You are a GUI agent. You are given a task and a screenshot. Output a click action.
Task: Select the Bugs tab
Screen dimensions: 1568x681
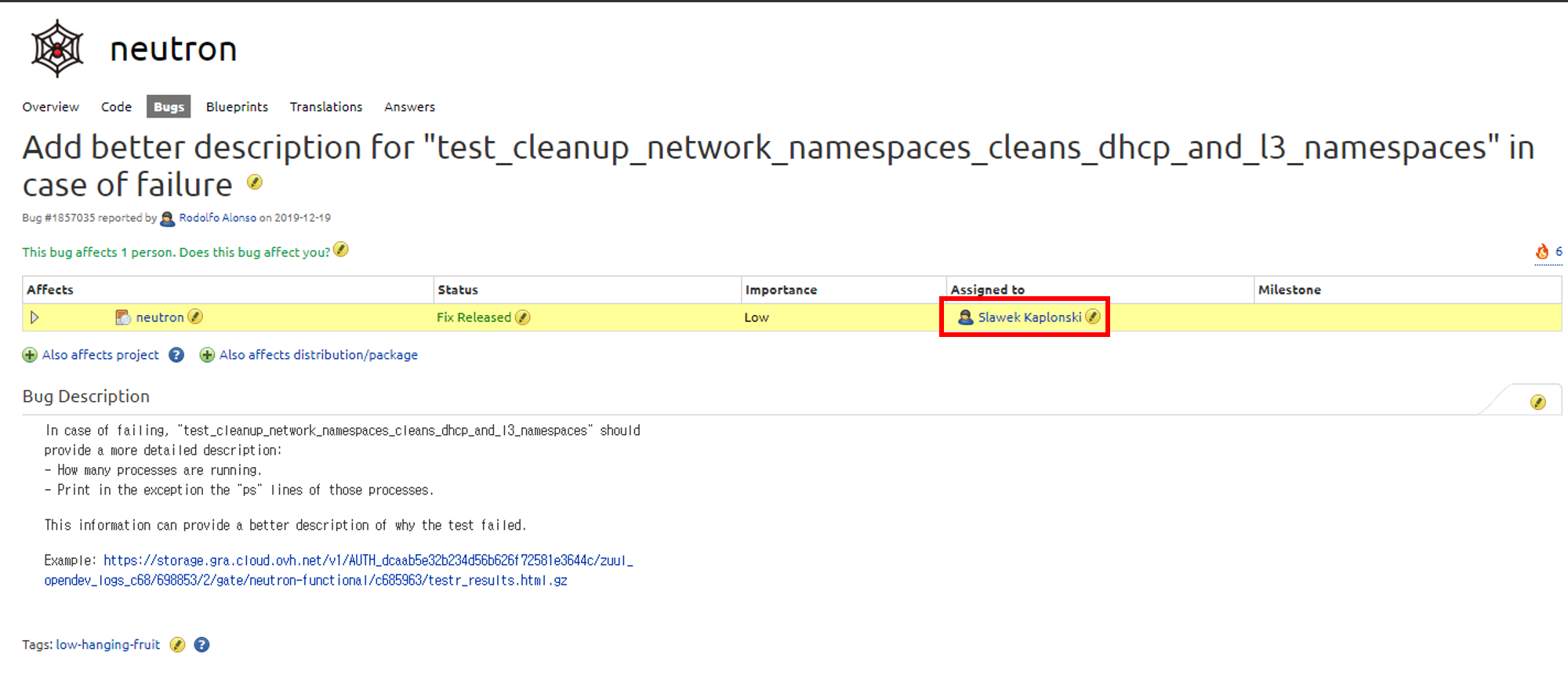(x=169, y=107)
